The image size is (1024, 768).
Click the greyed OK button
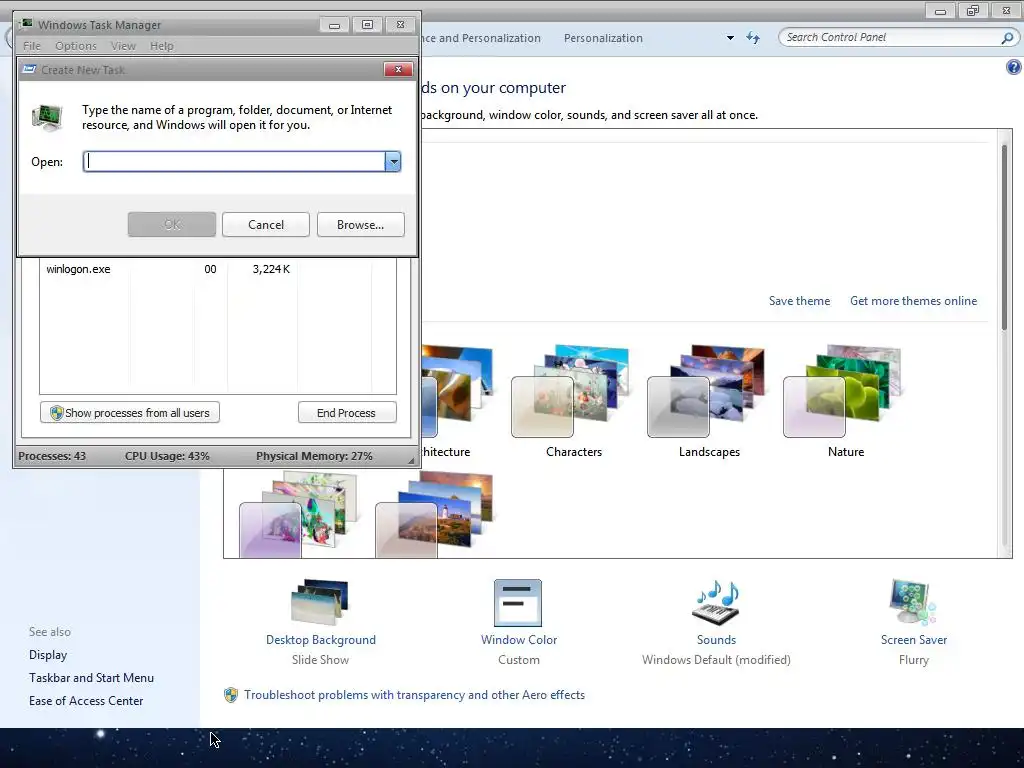click(172, 225)
